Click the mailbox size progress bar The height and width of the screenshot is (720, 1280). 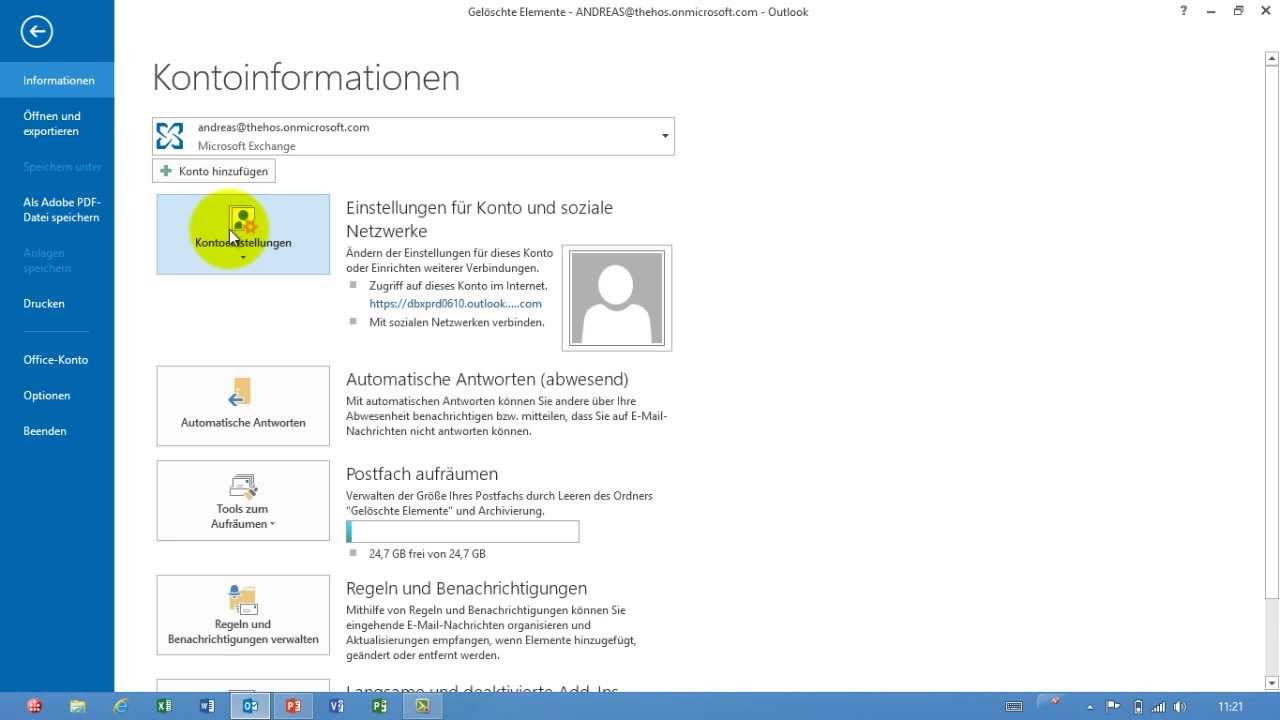coord(463,531)
